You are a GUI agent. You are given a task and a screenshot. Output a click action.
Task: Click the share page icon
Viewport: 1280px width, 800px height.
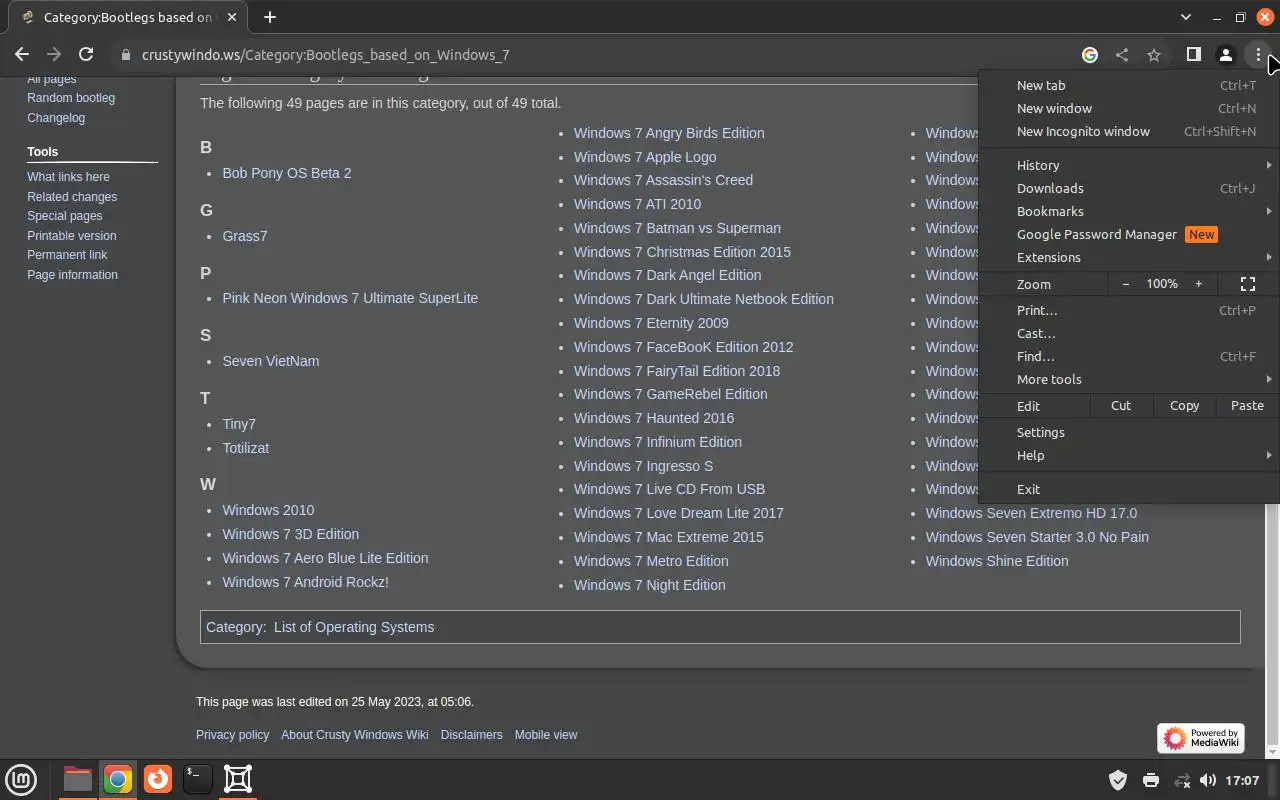[1122, 55]
